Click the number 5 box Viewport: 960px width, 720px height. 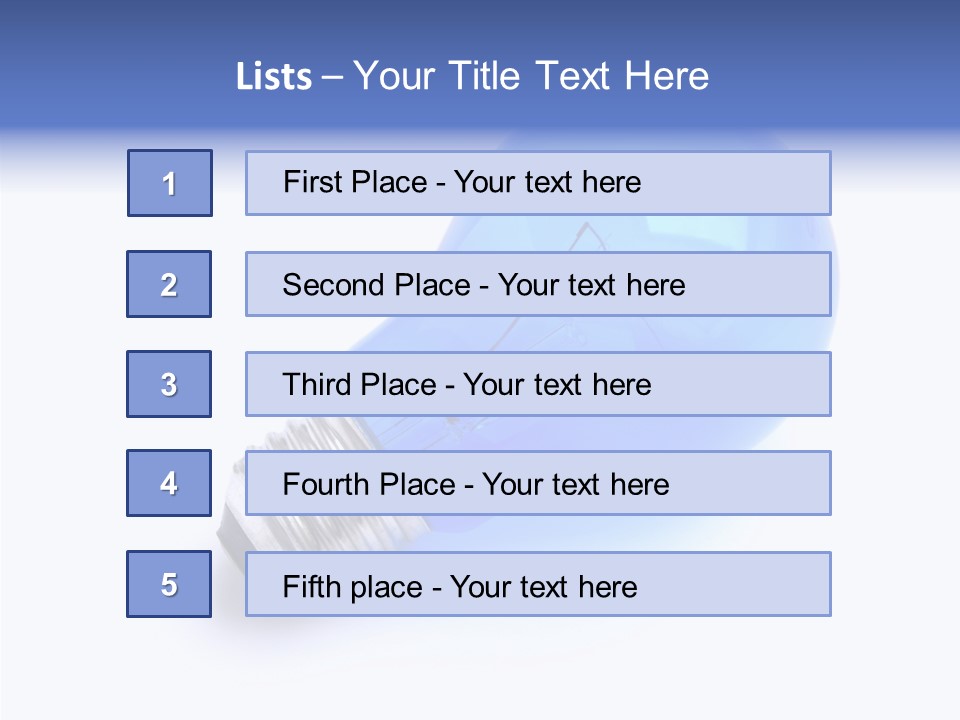coord(169,584)
